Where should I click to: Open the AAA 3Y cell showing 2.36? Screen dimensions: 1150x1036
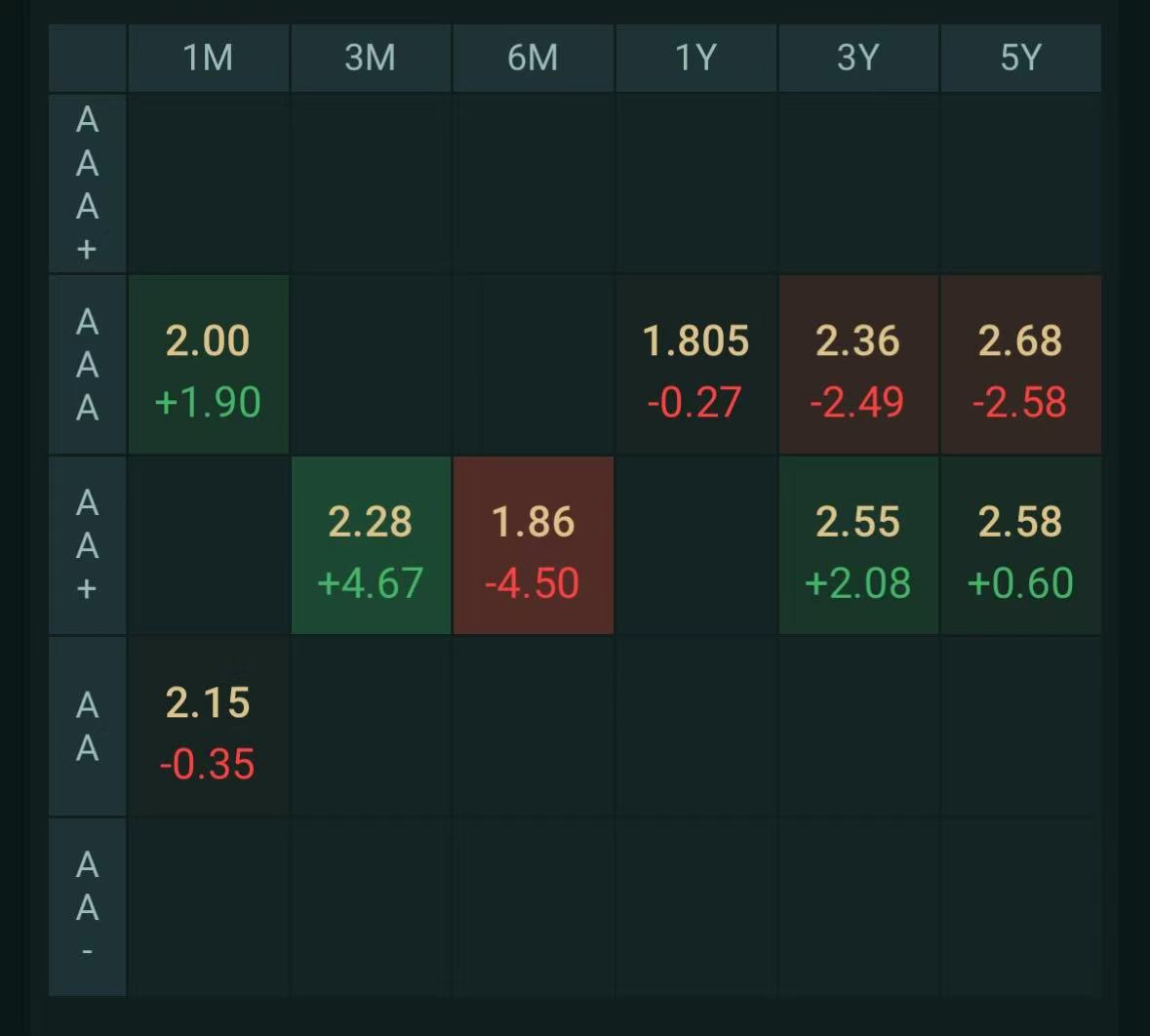coord(858,365)
